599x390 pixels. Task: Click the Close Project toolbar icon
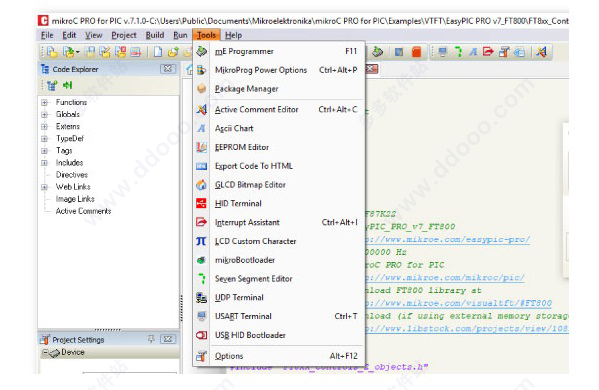coord(121,52)
